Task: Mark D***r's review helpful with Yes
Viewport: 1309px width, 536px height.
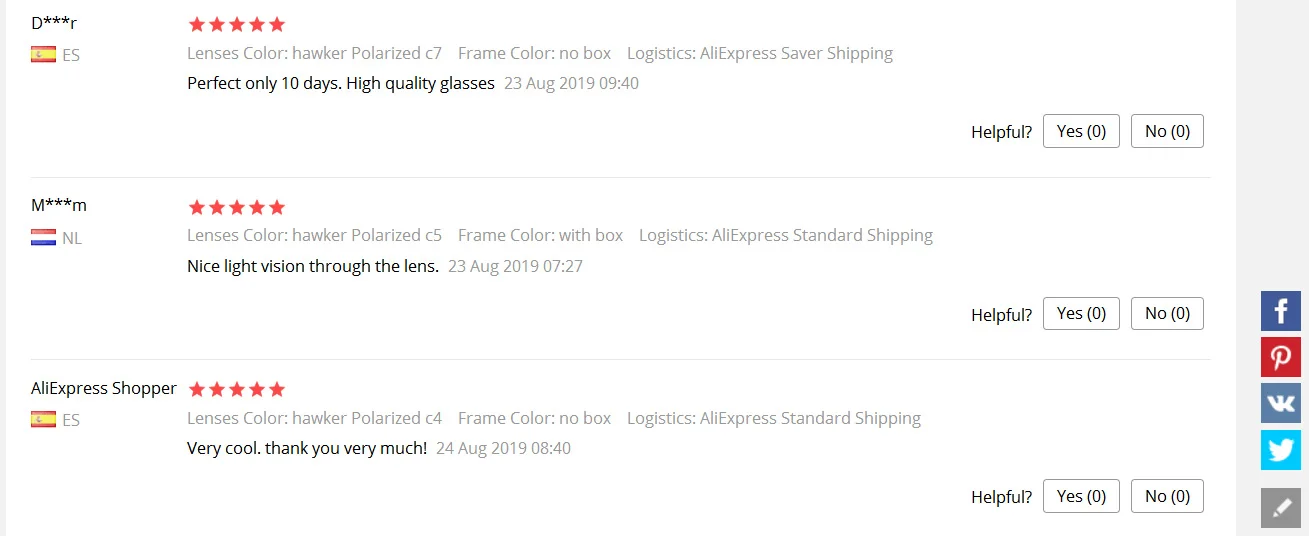Action: [x=1081, y=131]
